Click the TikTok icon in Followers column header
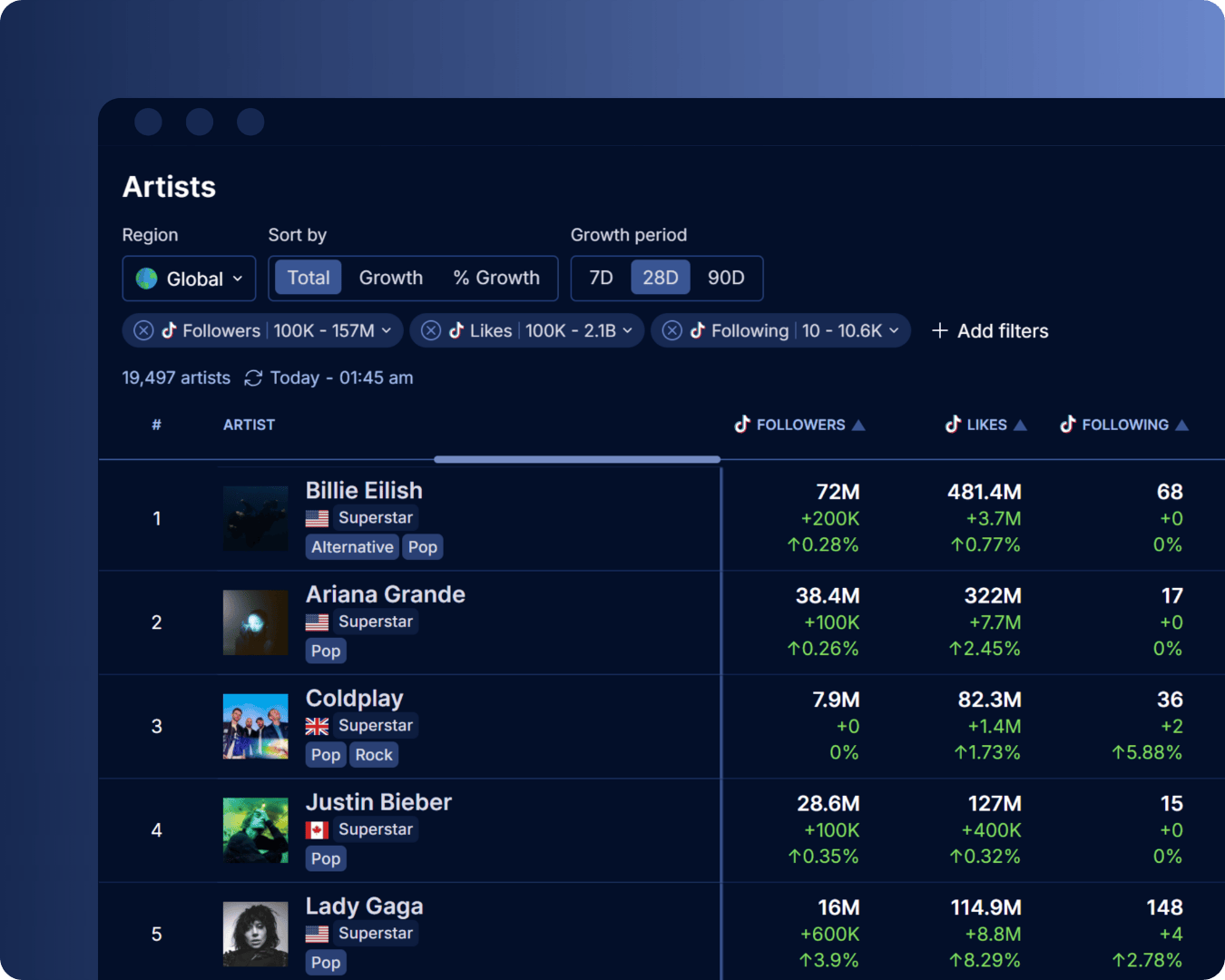 click(742, 425)
